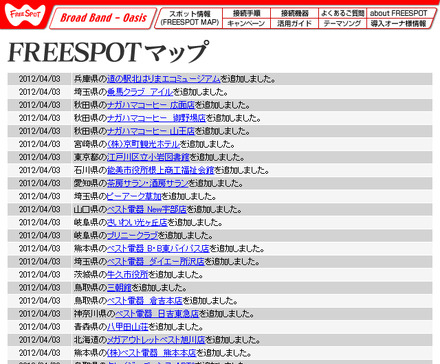
Task: Open ナガハマコーヒー 広面店 link
Action: [151, 105]
